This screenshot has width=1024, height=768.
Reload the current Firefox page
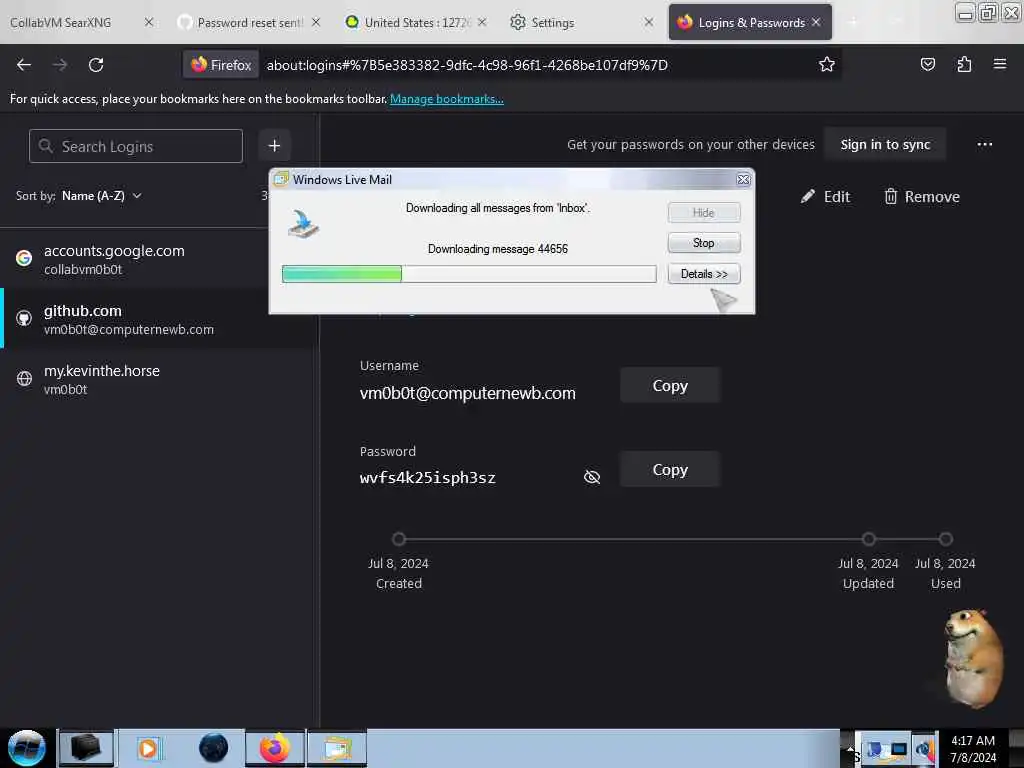click(x=96, y=65)
